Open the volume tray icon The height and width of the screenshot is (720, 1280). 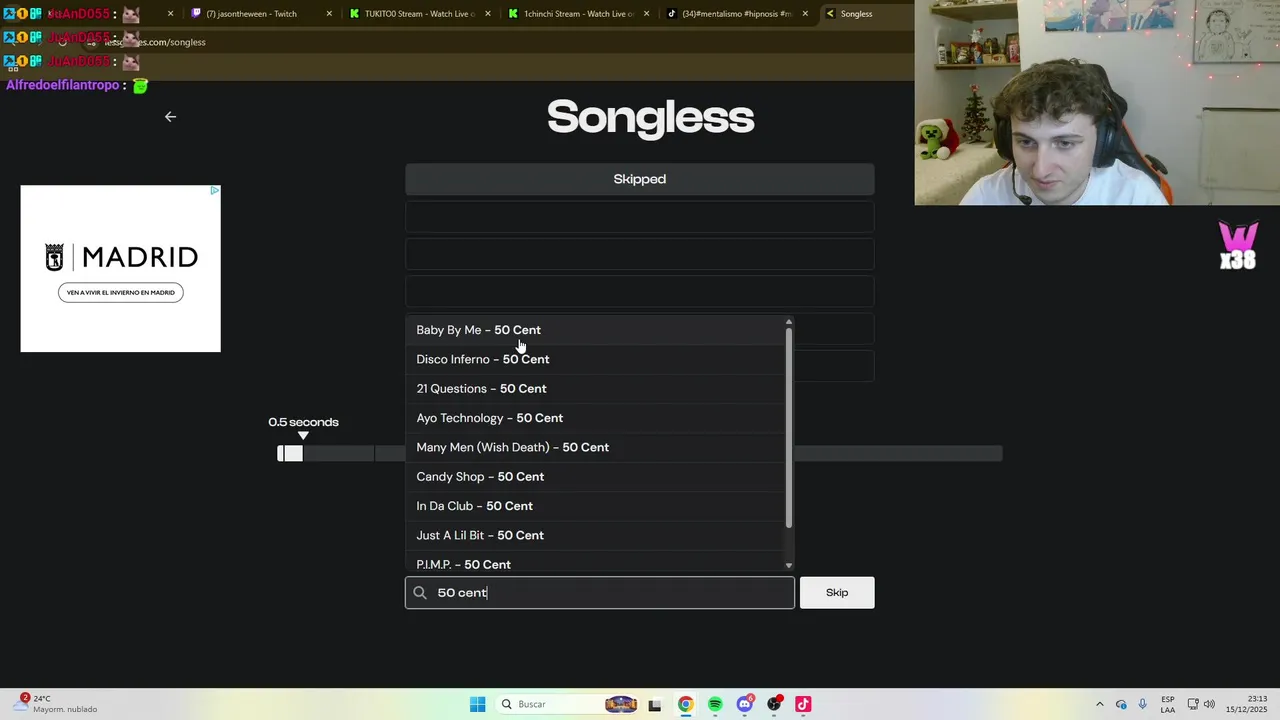pos(1209,704)
